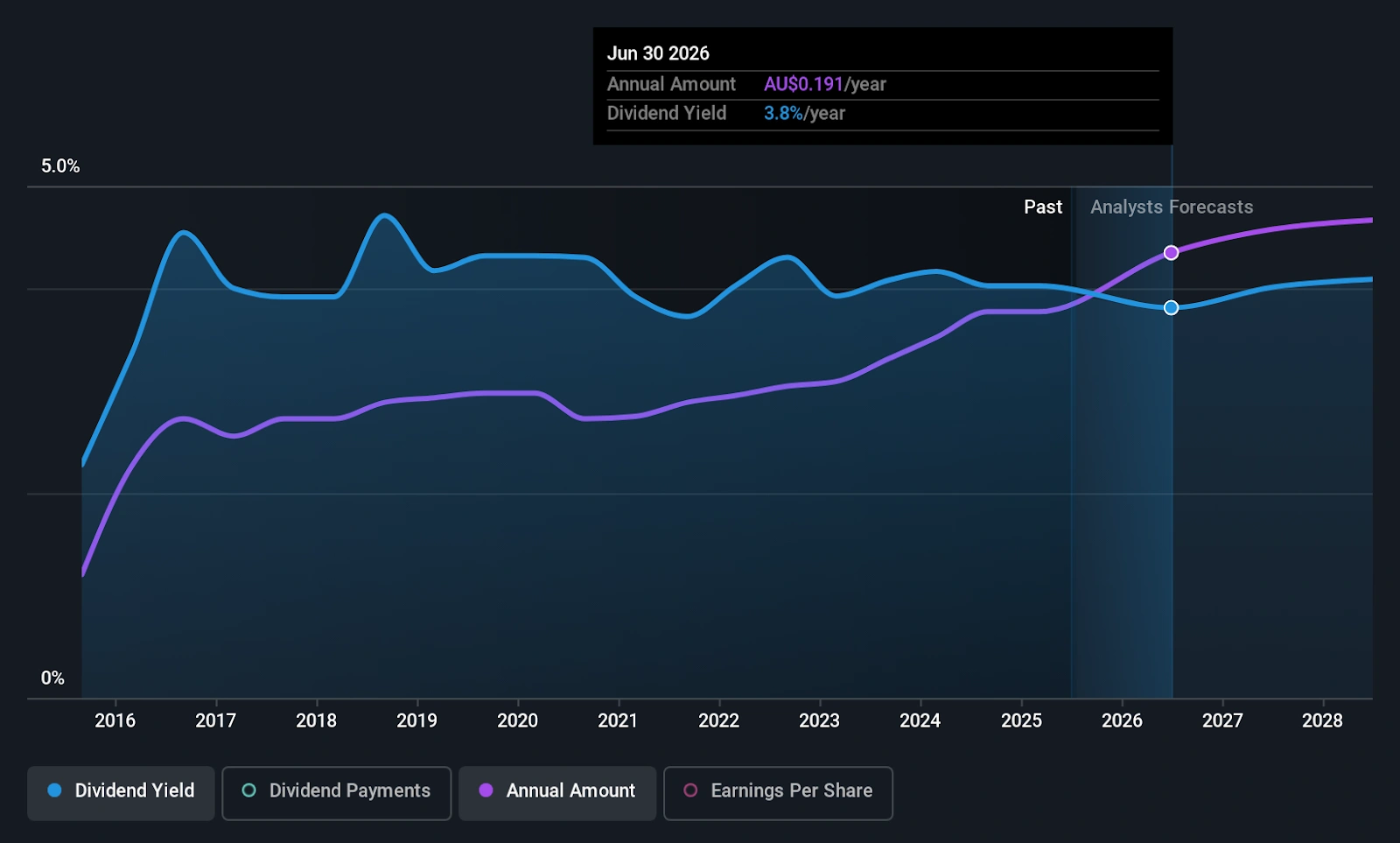Click the 5.0% y-axis label

pos(60,166)
